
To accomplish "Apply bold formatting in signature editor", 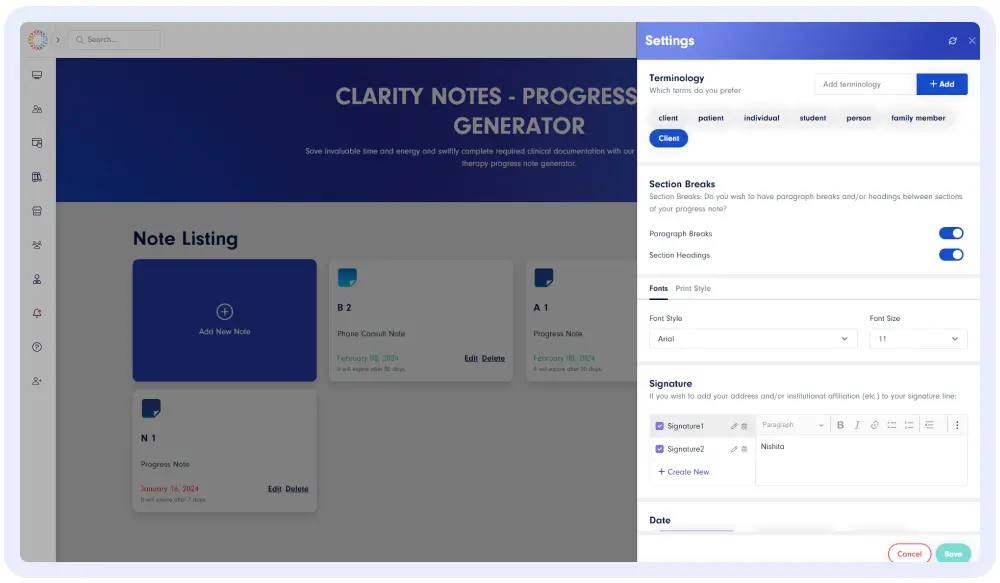I will click(x=840, y=425).
